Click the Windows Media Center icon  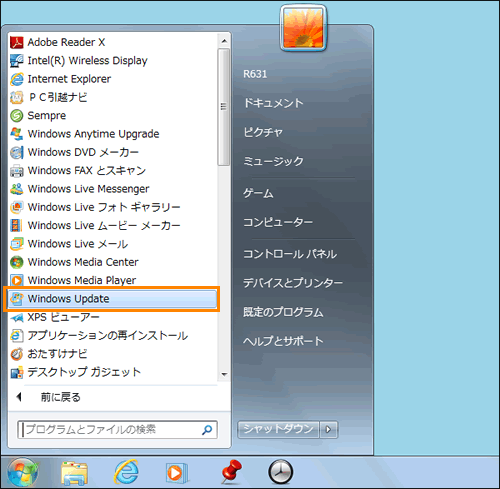tap(17, 262)
